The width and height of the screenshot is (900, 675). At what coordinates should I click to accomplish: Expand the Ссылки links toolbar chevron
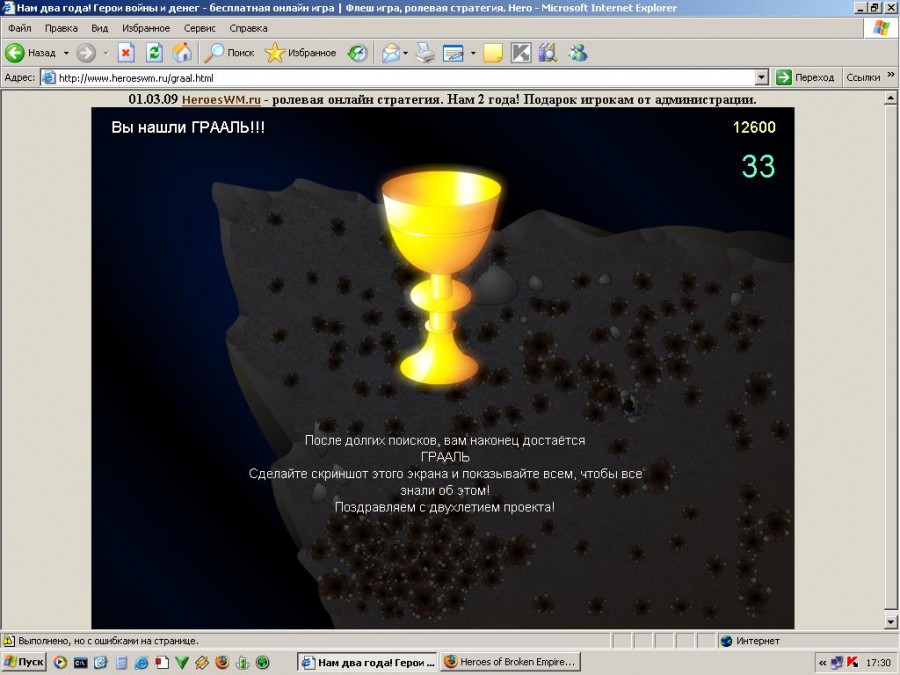pos(891,75)
